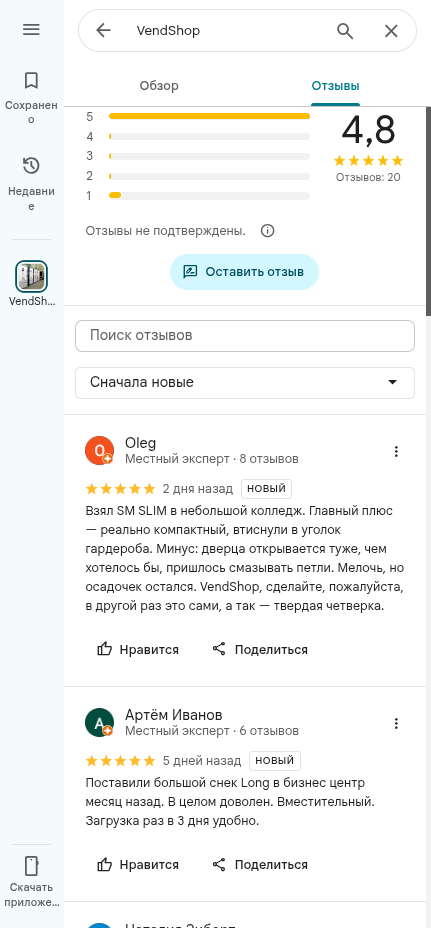
Task: Open Артём Иванов profile name link
Action: coord(174,714)
